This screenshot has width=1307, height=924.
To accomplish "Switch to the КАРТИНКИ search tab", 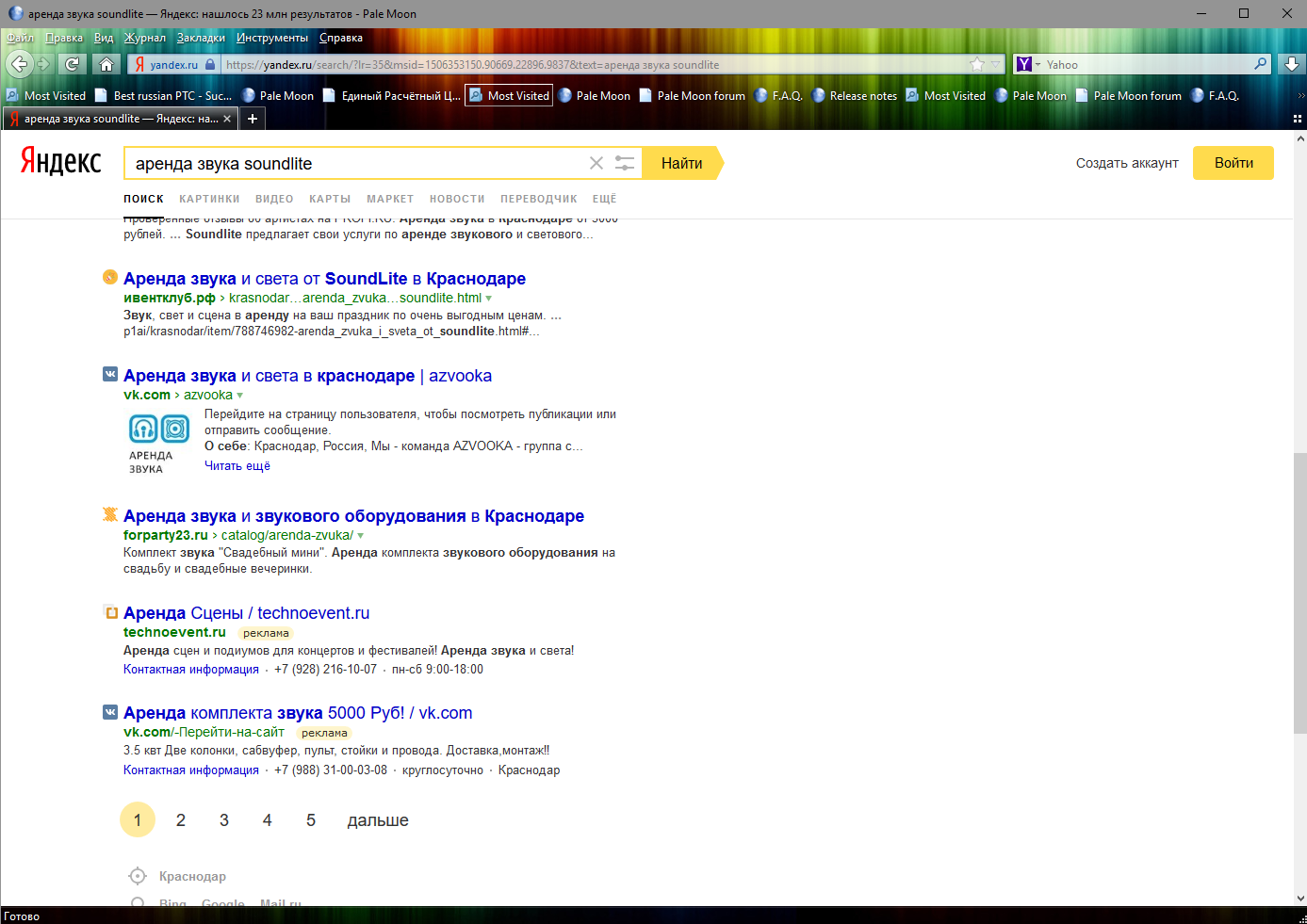I will coord(209,199).
